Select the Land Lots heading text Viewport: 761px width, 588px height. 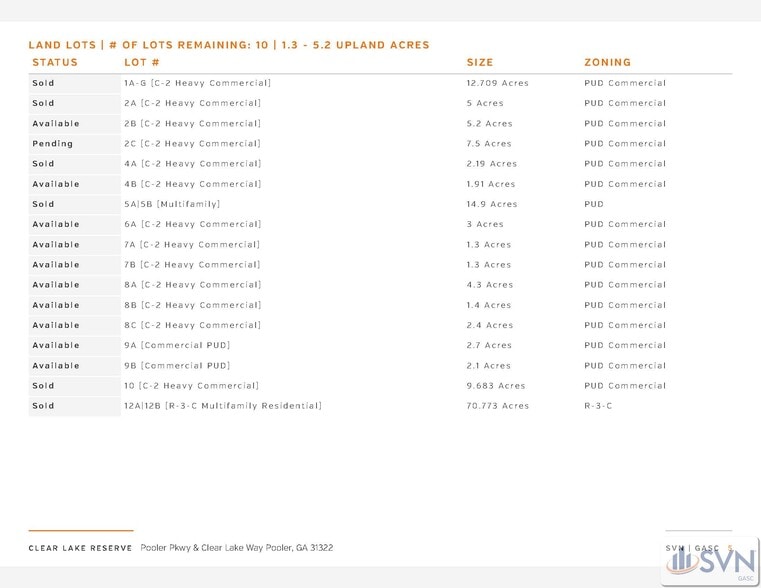click(x=228, y=45)
